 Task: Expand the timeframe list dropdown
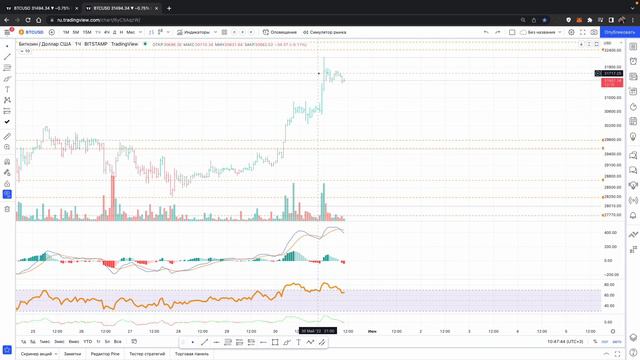(140, 32)
